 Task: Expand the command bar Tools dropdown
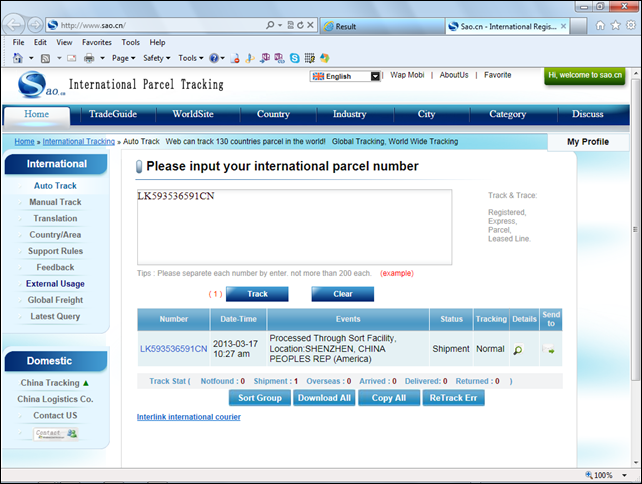pos(190,58)
